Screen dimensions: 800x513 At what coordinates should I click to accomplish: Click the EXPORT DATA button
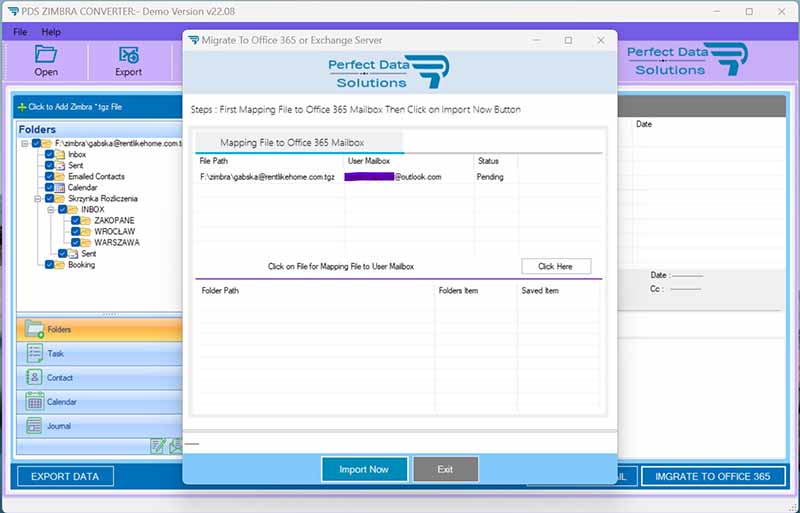point(65,477)
